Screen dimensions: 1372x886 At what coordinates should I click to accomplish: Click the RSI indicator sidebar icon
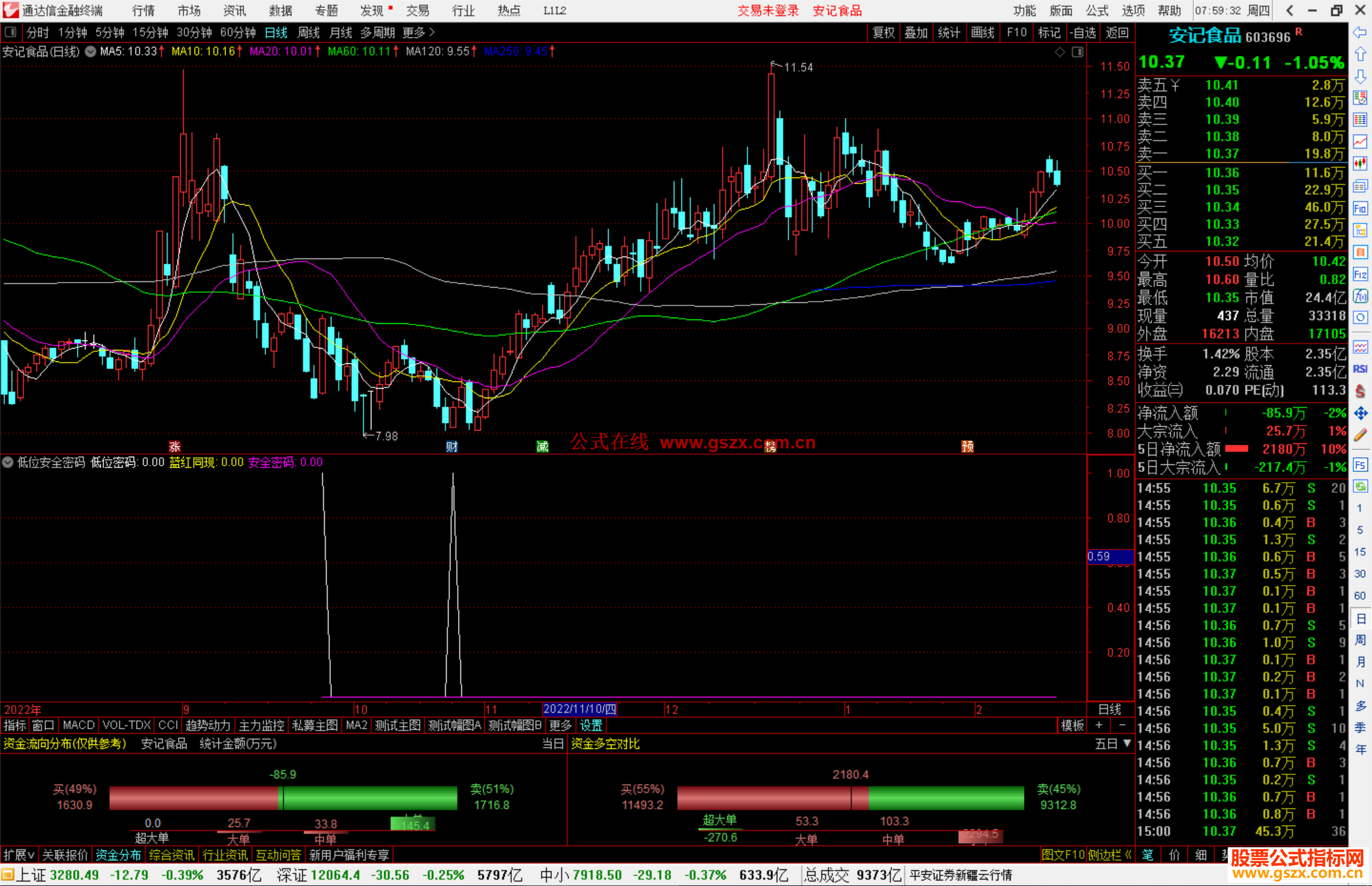(1360, 369)
